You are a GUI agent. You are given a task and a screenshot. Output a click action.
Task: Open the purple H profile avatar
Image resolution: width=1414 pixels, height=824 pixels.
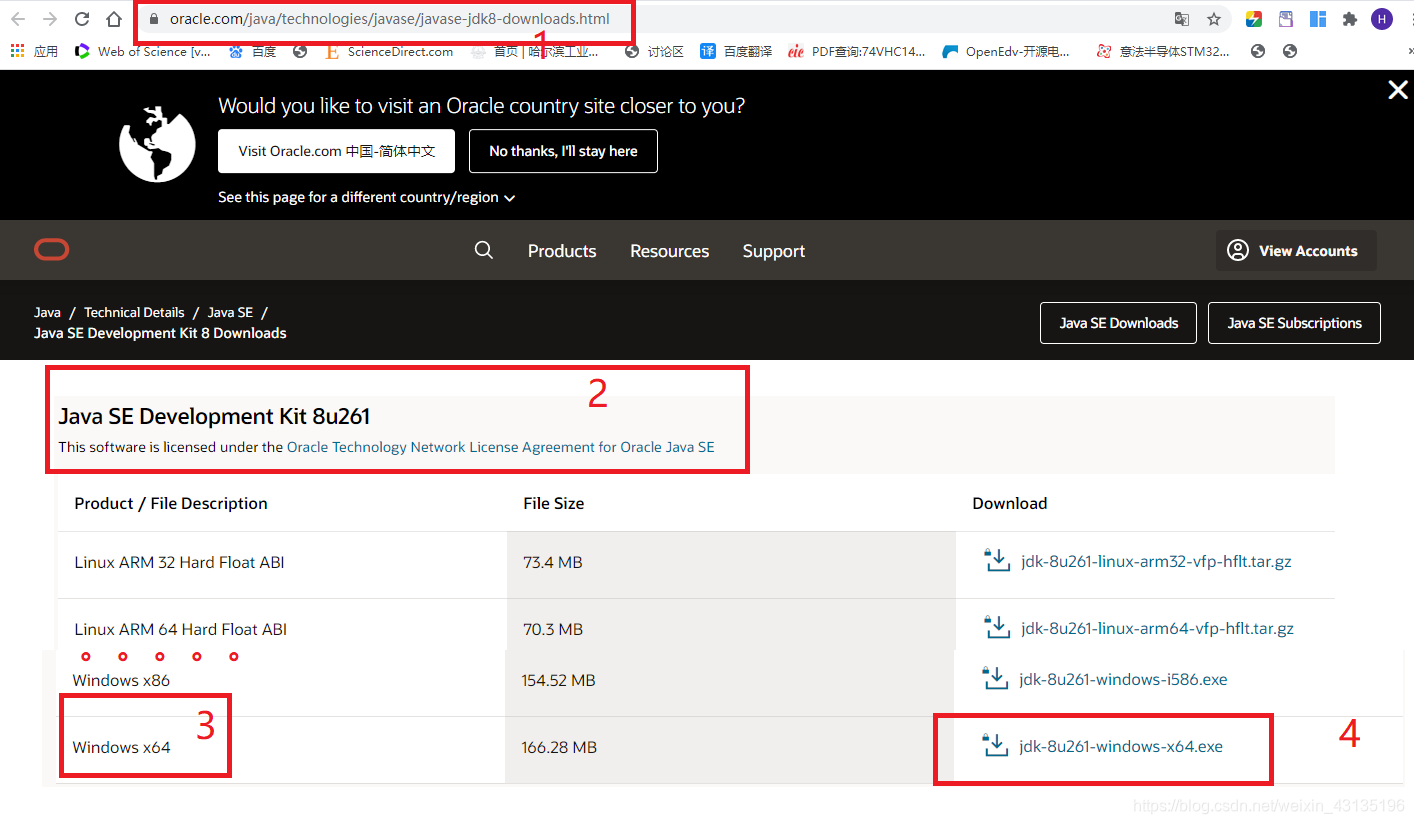[x=1382, y=19]
